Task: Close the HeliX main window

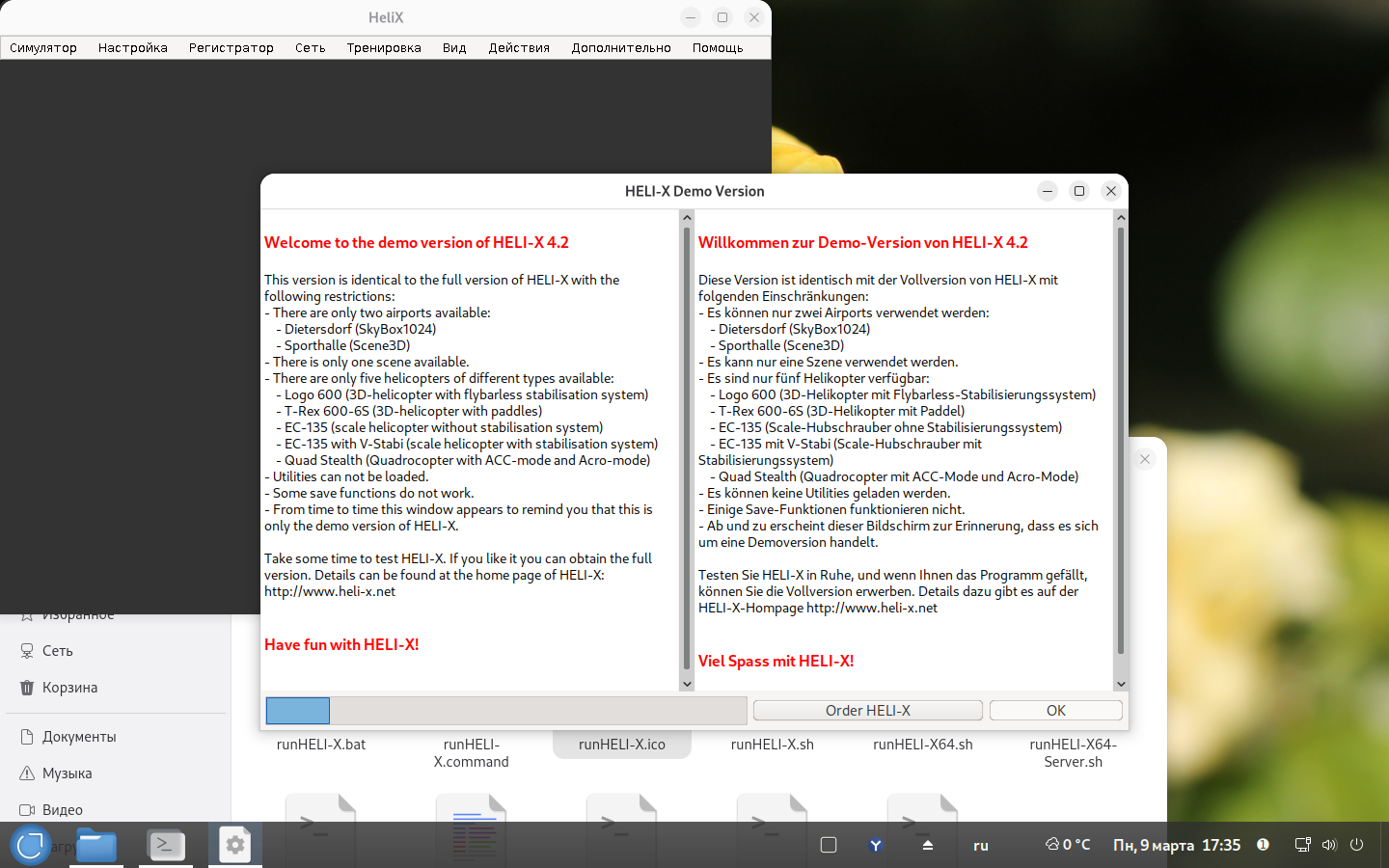Action: tap(754, 17)
